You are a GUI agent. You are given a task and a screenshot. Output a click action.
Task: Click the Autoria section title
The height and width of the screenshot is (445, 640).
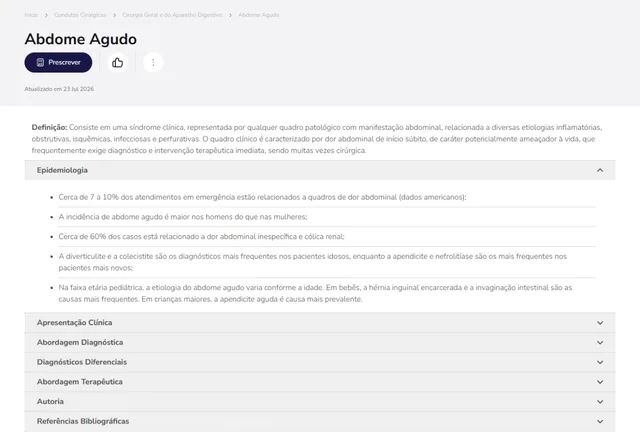pyautogui.click(x=50, y=401)
